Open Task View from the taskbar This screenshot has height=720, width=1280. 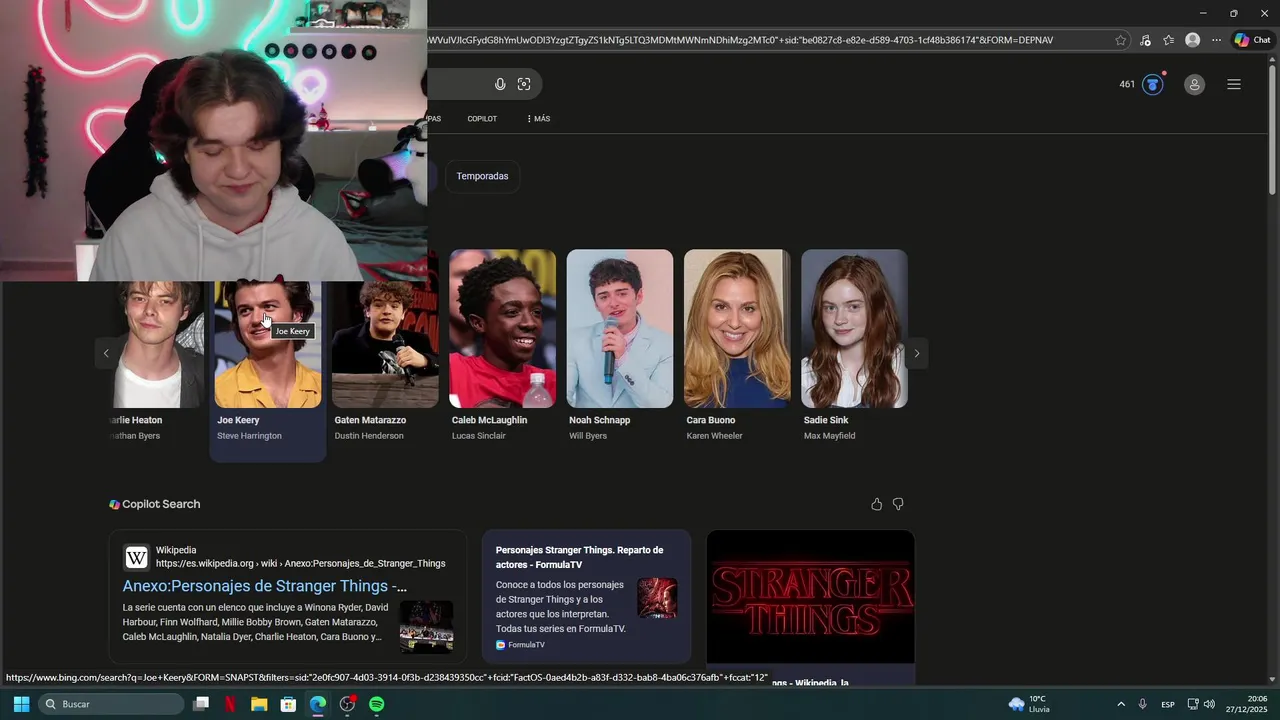(x=201, y=704)
